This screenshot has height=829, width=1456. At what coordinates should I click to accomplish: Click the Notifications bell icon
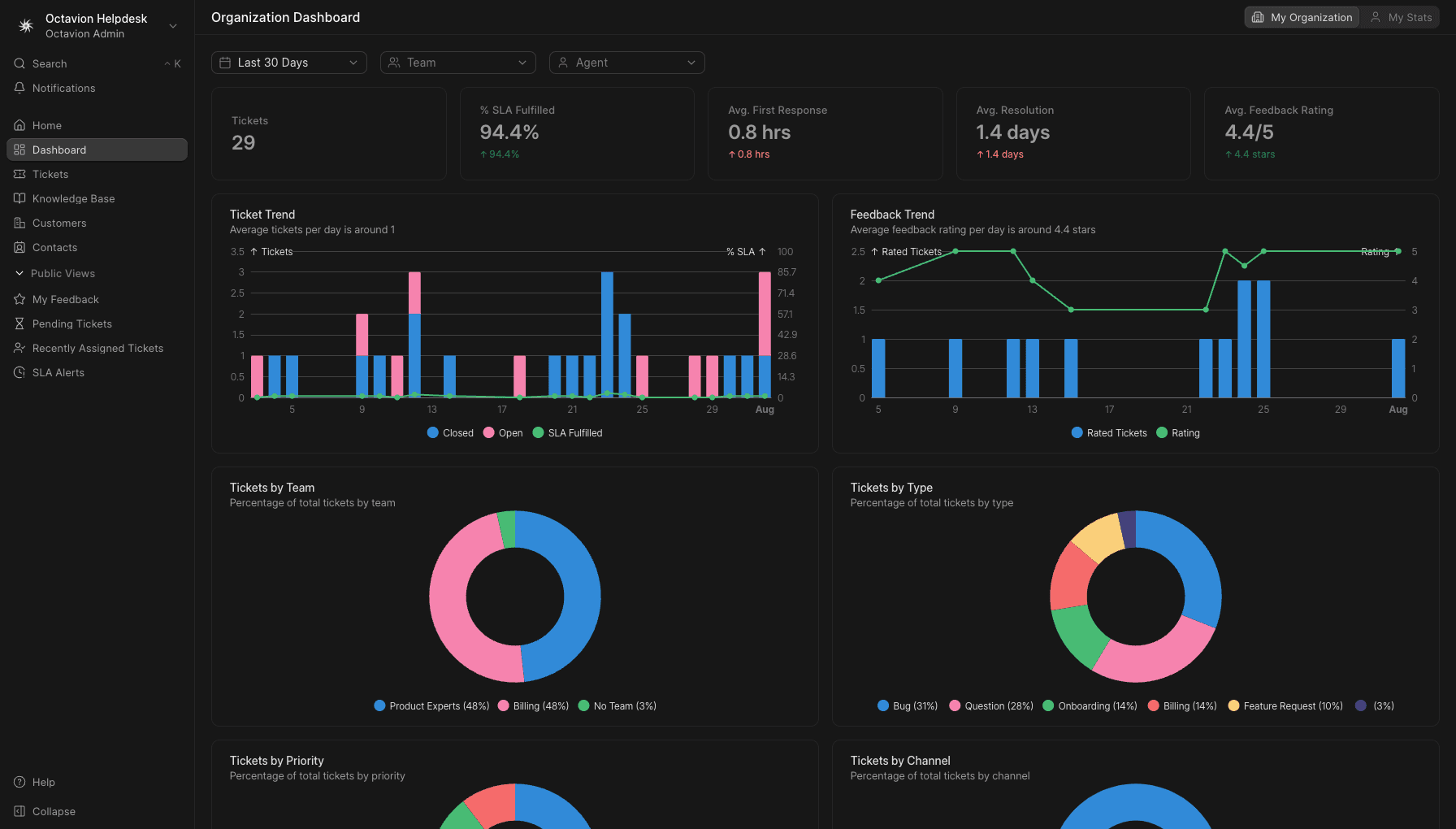[x=19, y=88]
